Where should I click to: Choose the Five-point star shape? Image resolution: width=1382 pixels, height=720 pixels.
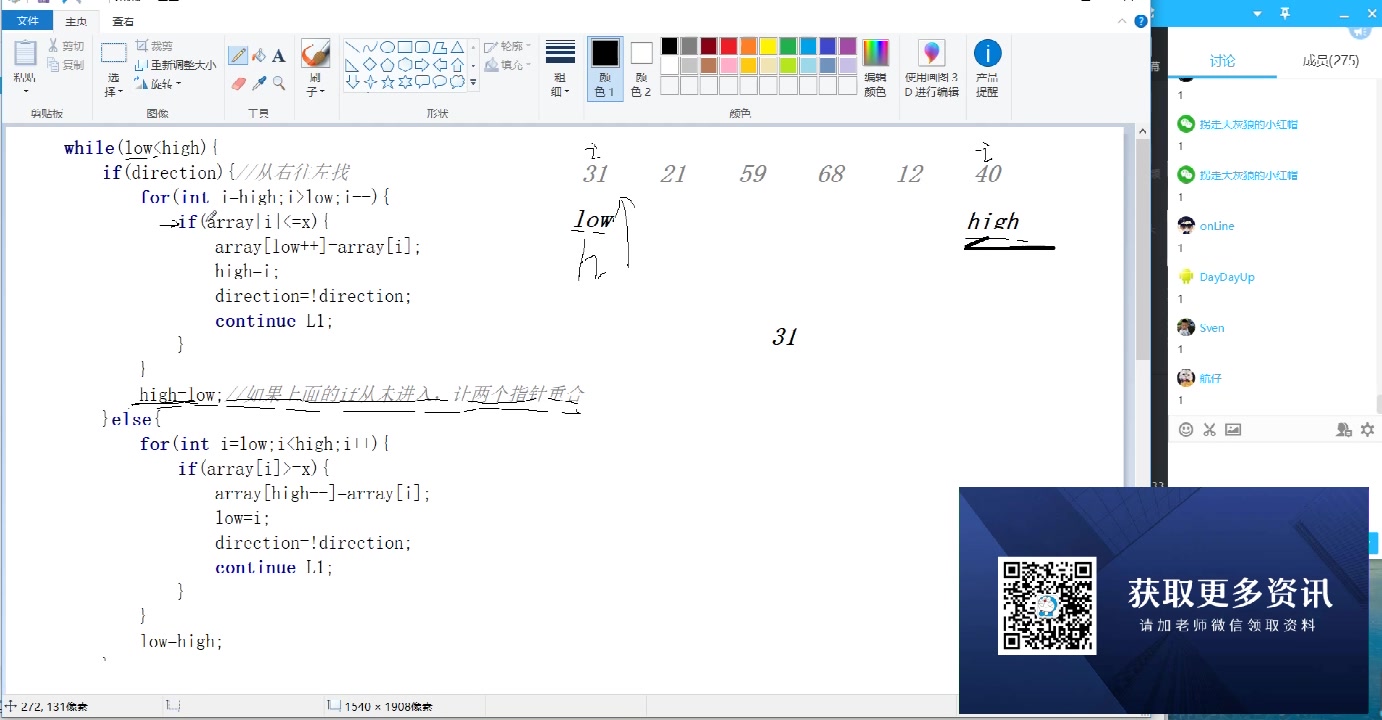pyautogui.click(x=387, y=82)
